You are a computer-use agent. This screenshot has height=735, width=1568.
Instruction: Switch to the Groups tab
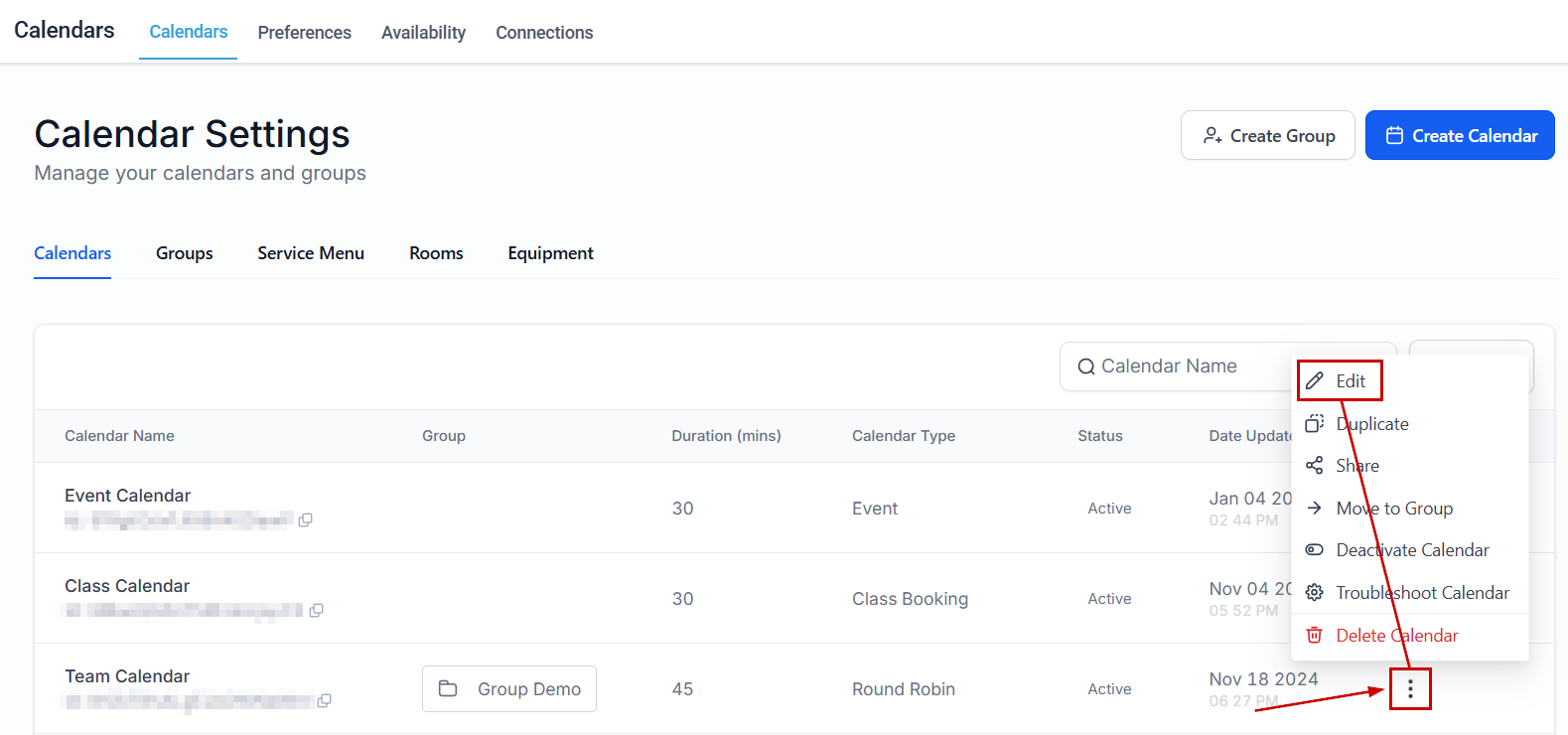185,253
